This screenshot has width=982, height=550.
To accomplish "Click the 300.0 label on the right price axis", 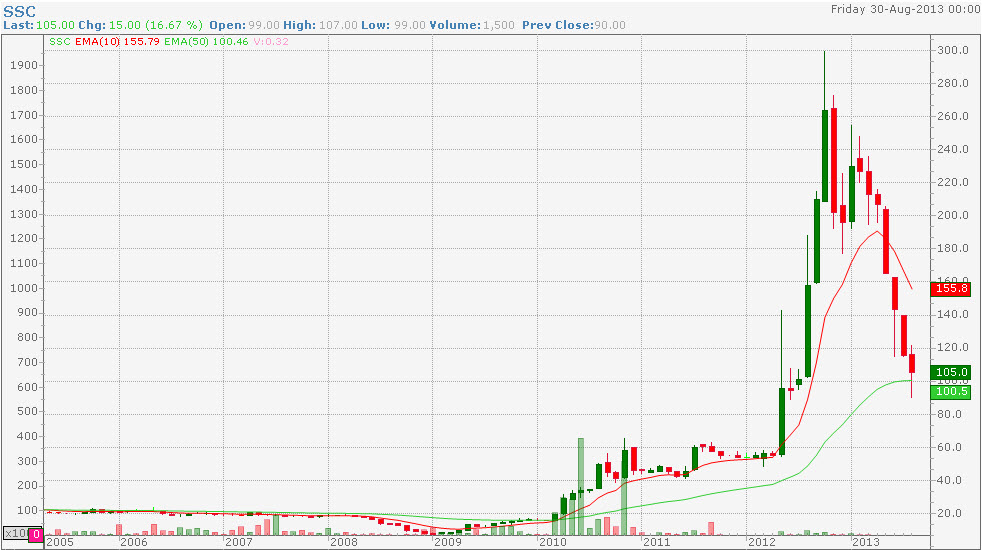I will click(x=952, y=50).
